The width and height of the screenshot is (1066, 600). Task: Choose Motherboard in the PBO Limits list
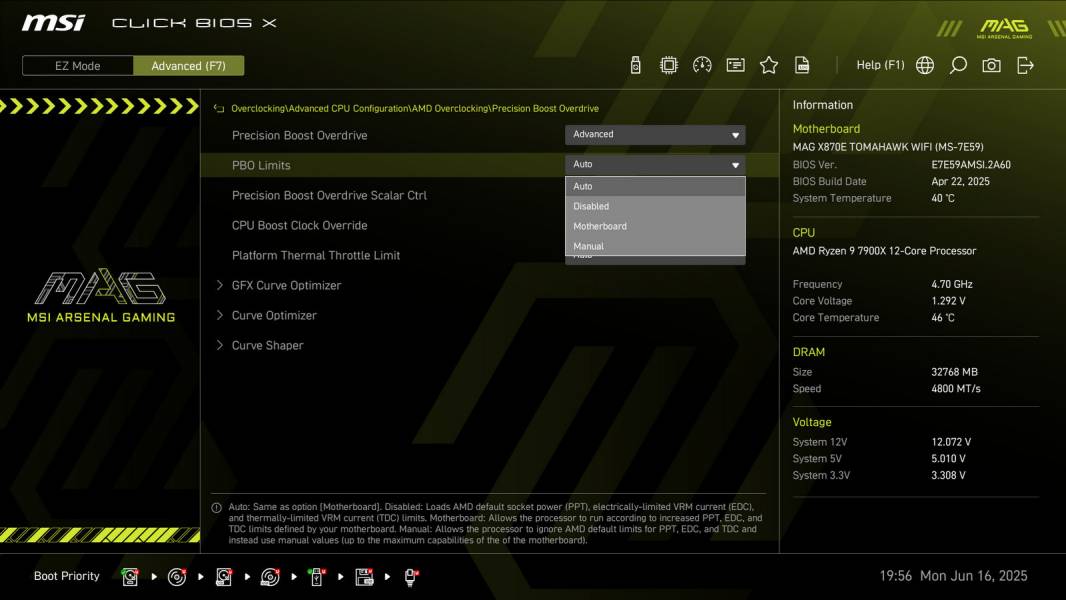click(655, 226)
